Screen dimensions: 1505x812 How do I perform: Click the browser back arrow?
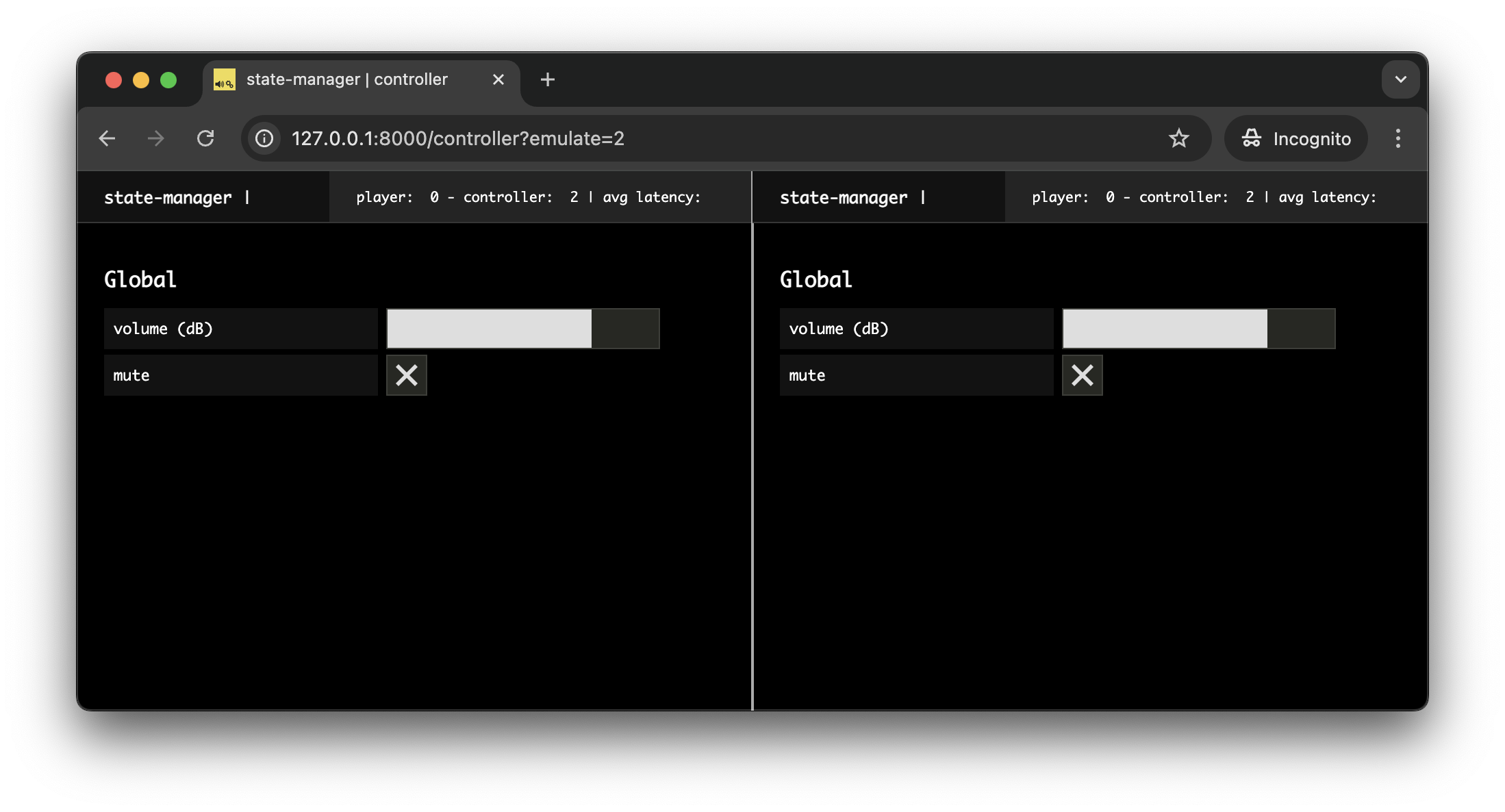(x=107, y=138)
